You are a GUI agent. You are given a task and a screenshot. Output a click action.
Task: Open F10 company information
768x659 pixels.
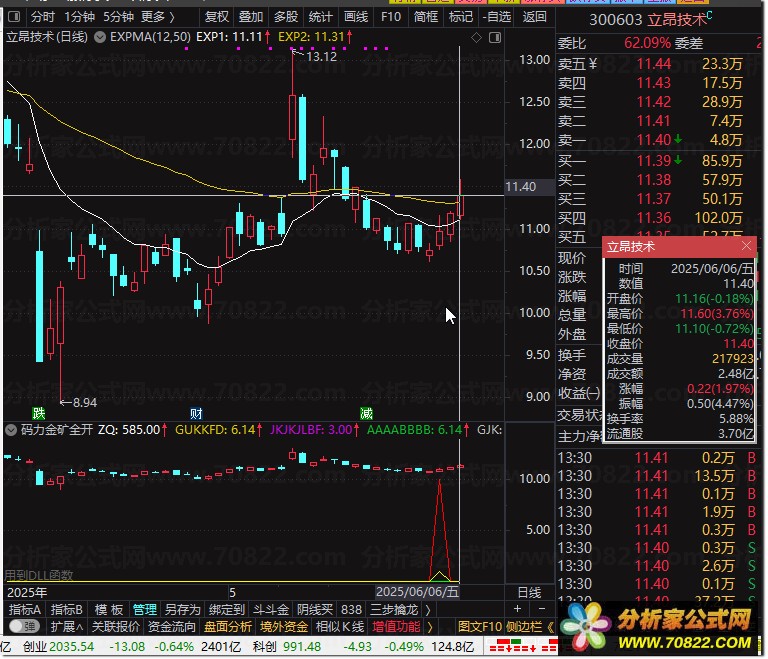[390, 17]
